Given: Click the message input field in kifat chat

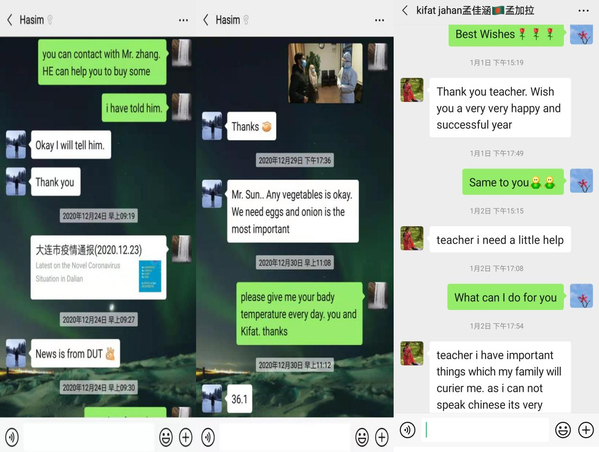Looking at the screenshot, I should pos(485,430).
